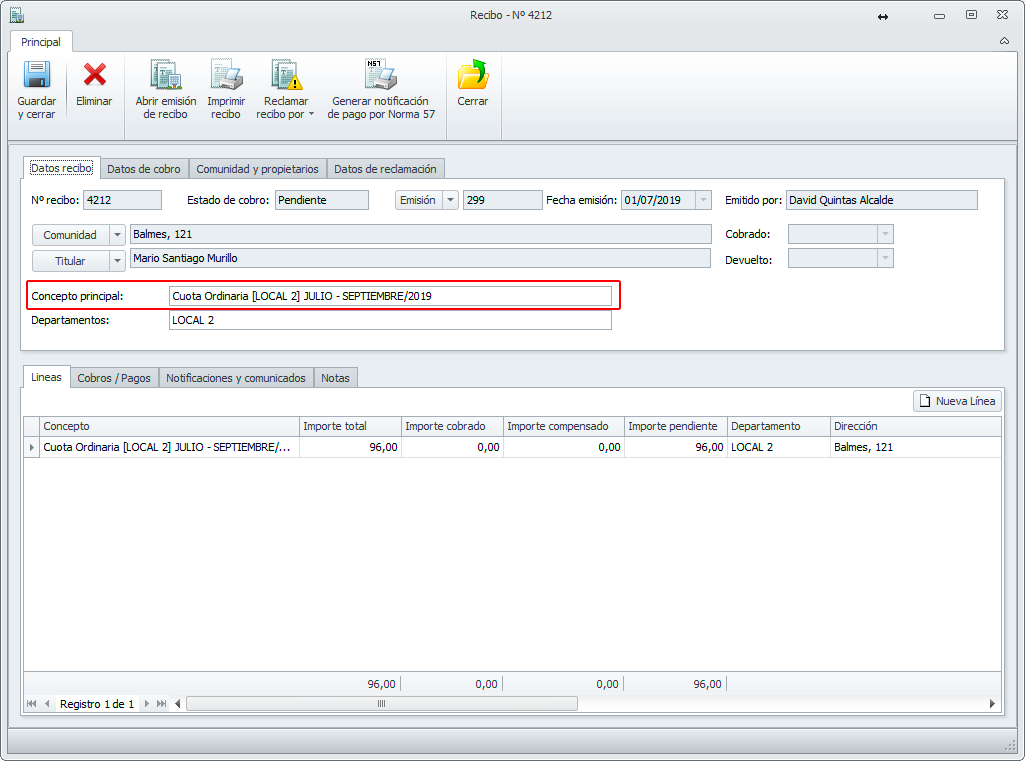Open the Emisión button dropdown arrow
The width and height of the screenshot is (1025, 761).
coord(450,200)
